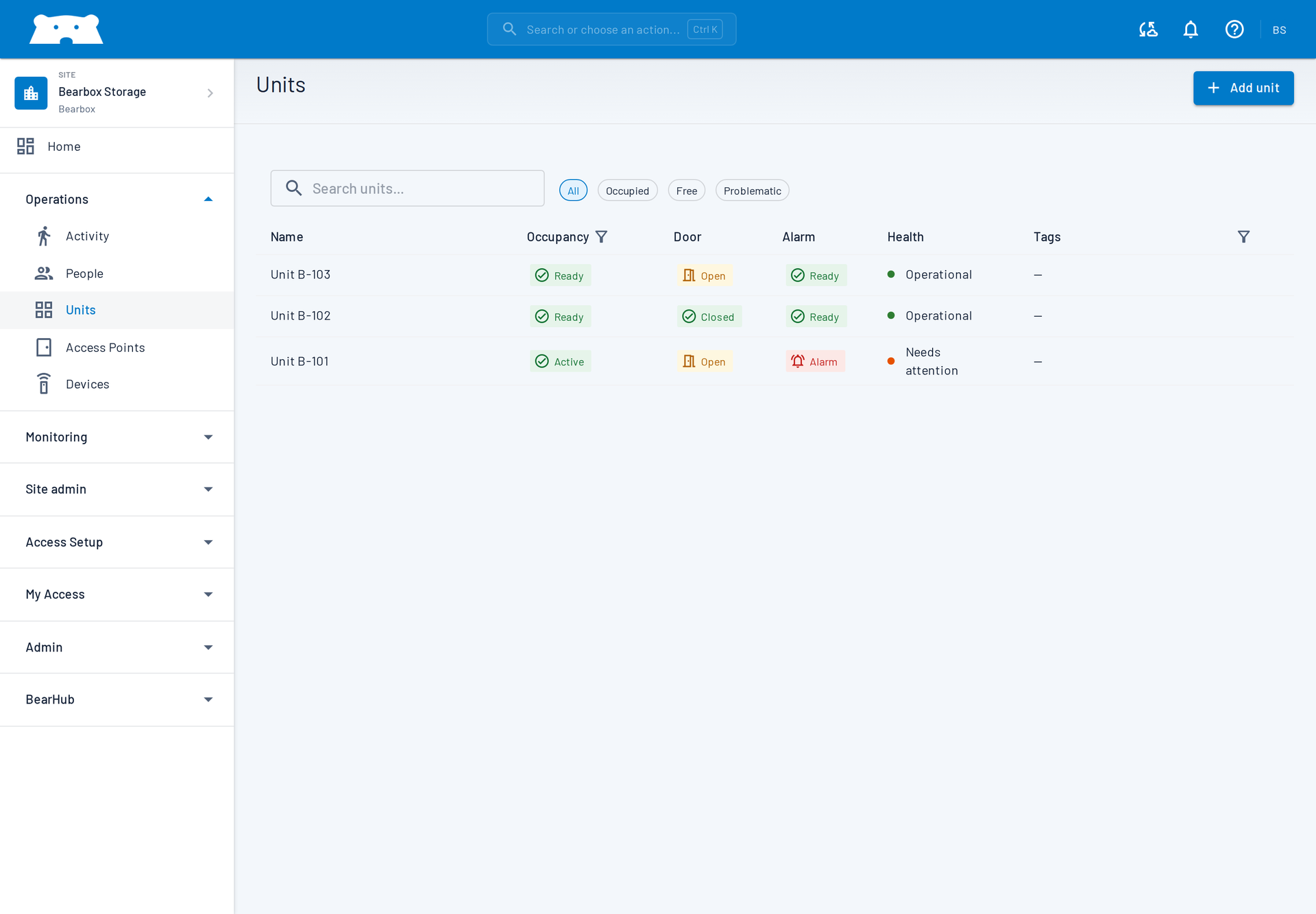The width and height of the screenshot is (1316, 914).
Task: Expand the Access Setup section
Action: click(x=117, y=542)
